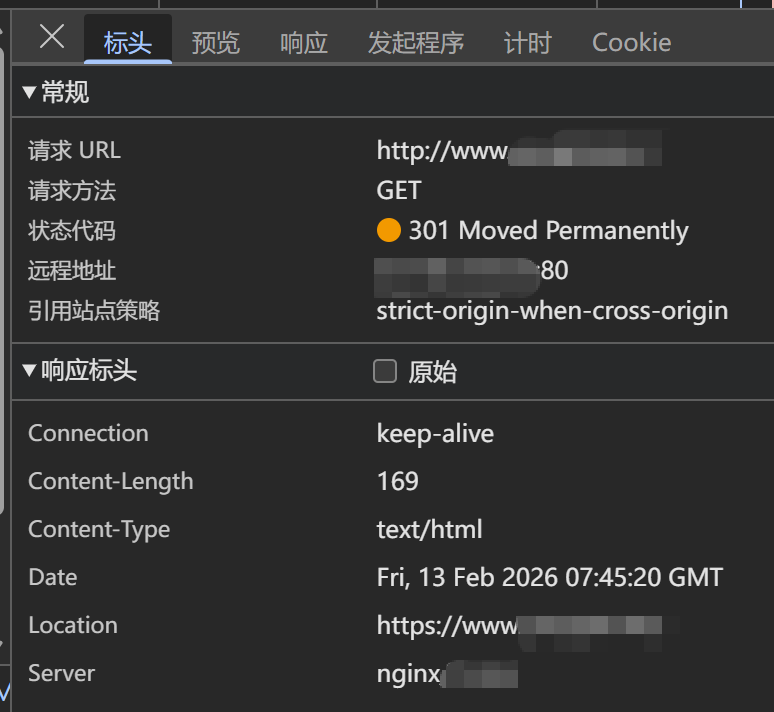Show the 计时 tab
Image resolution: width=774 pixels, height=712 pixels.
pos(528,43)
